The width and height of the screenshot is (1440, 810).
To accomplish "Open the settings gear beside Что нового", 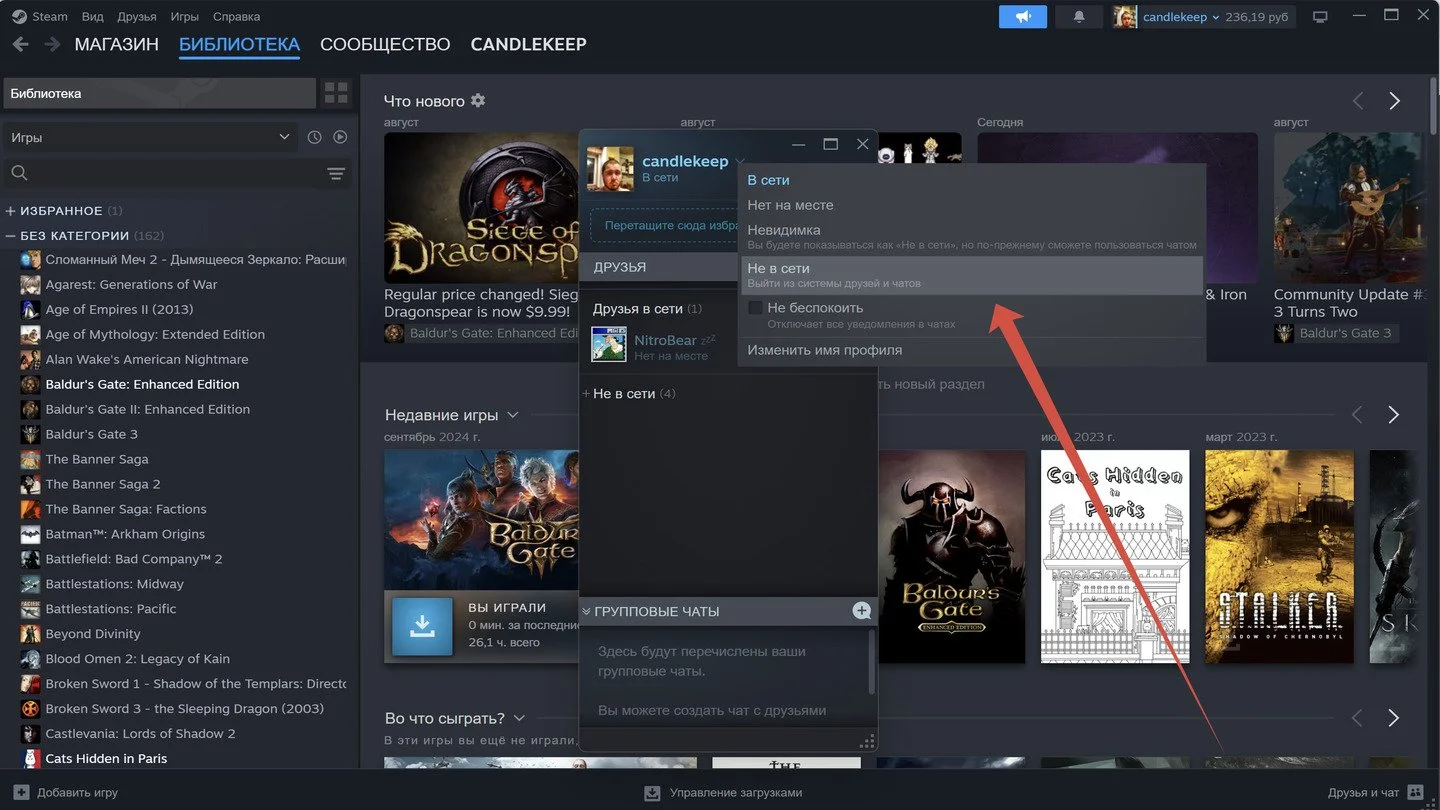I will pyautogui.click(x=478, y=100).
